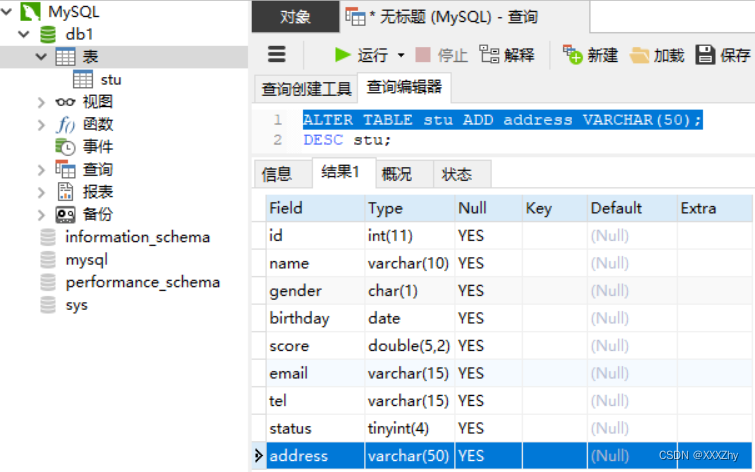Click line 2 DESC stu; in editor
Image resolution: width=755 pixels, height=472 pixels.
click(x=347, y=140)
